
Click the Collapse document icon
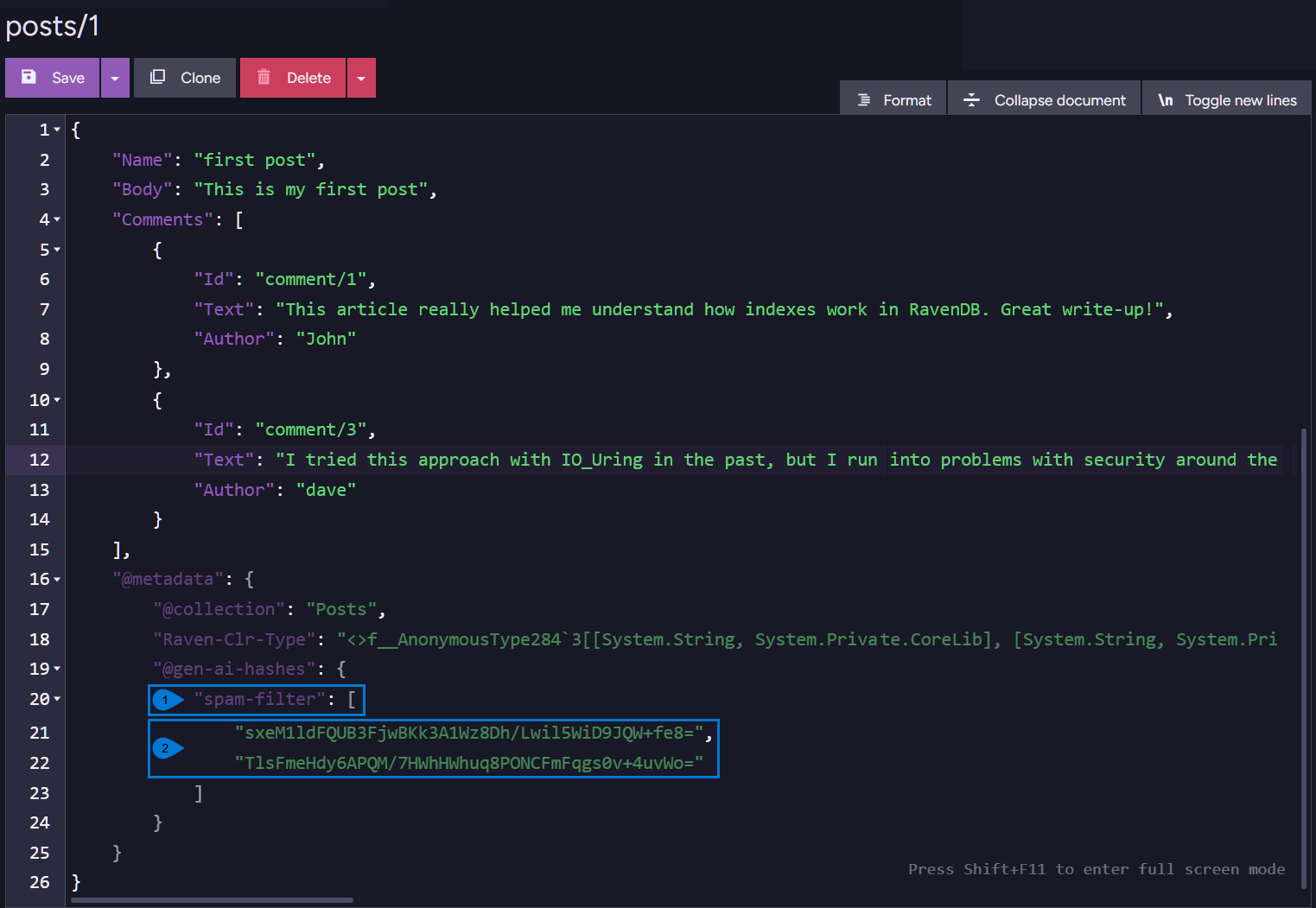coord(970,98)
